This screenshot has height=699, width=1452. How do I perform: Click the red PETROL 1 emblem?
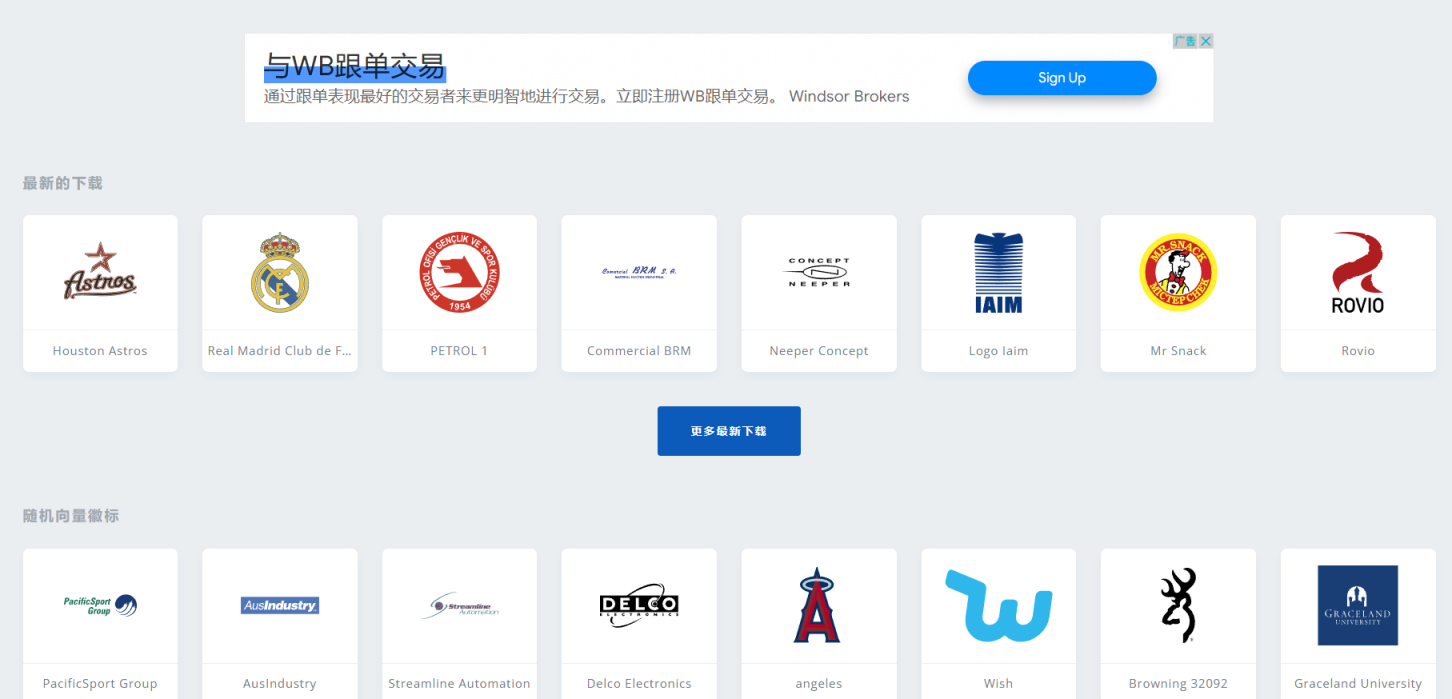pos(459,272)
